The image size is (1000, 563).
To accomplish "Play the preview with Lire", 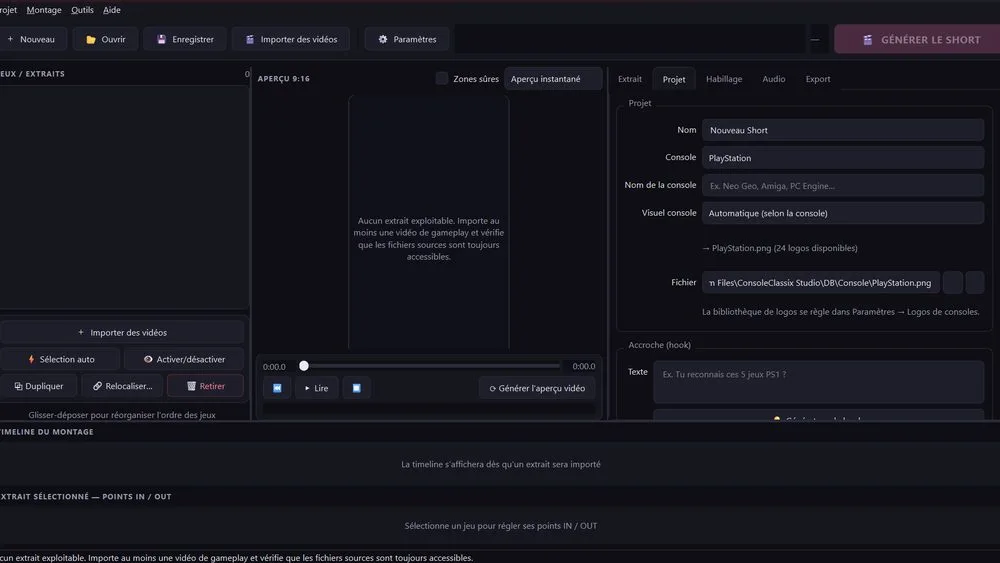I will (316, 388).
